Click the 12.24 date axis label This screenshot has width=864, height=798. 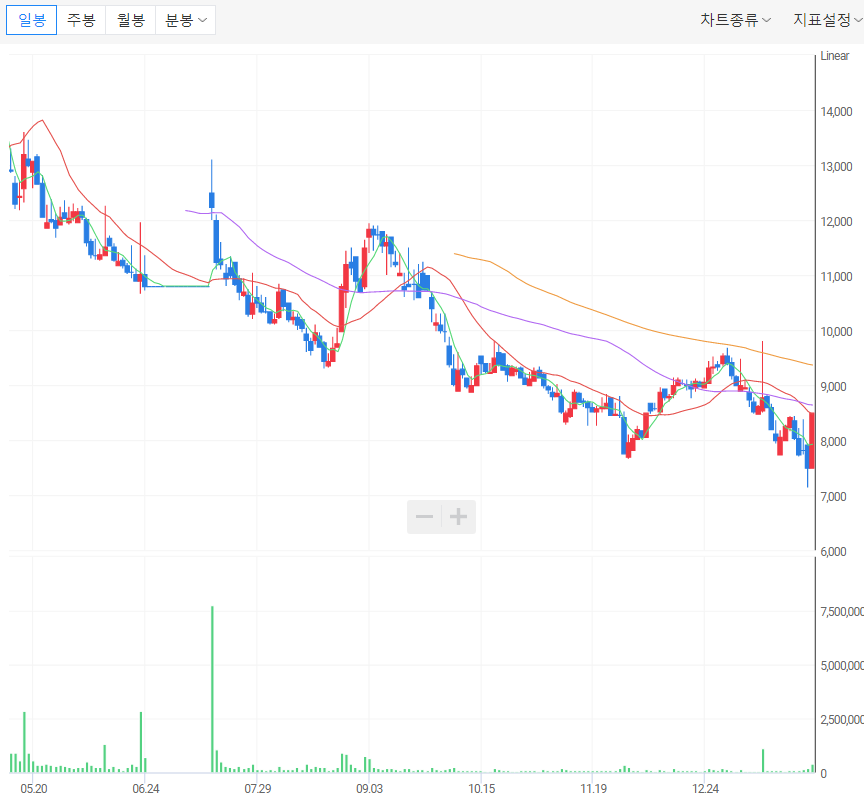[x=705, y=788]
